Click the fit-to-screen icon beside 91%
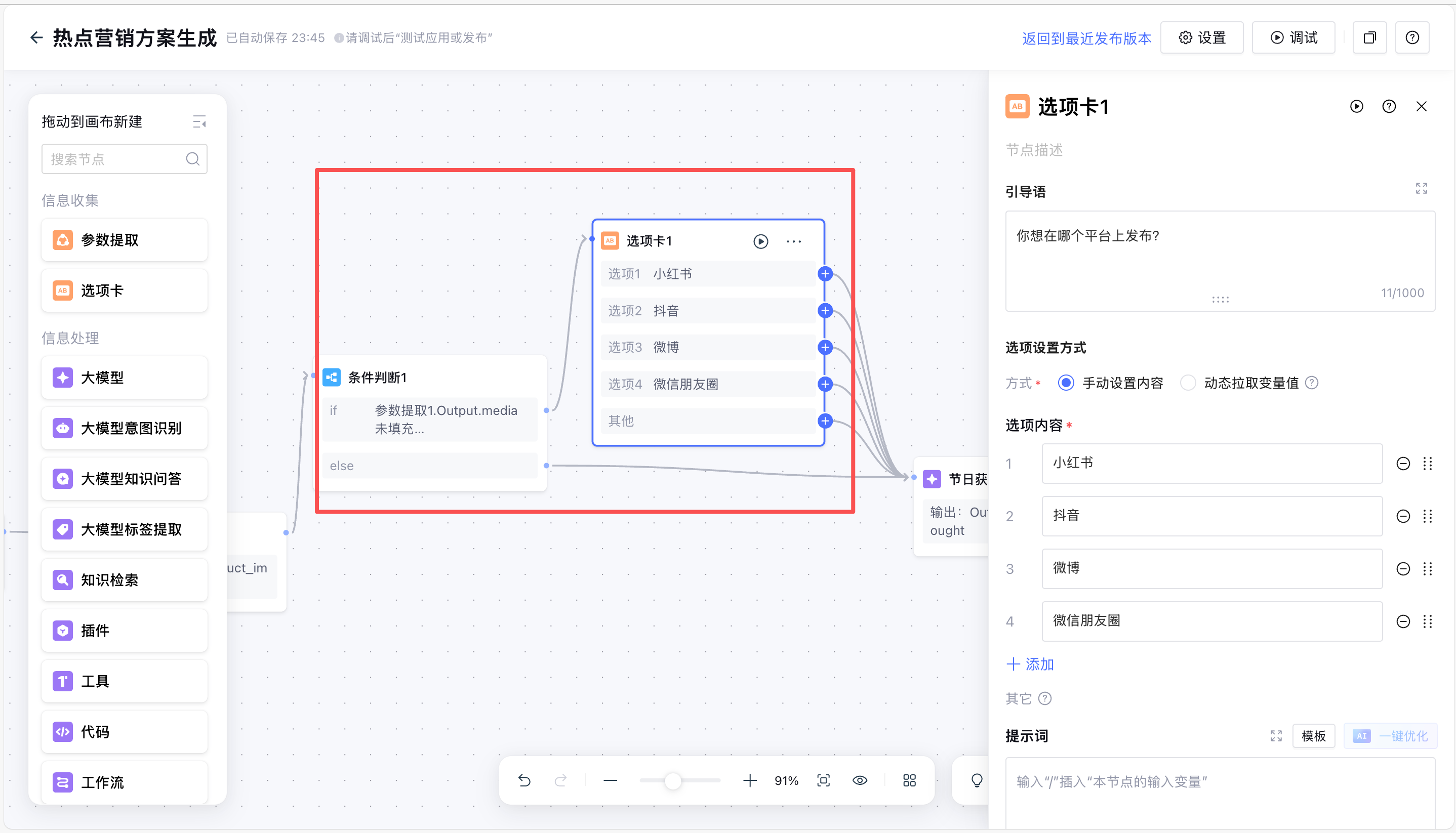 (x=823, y=780)
